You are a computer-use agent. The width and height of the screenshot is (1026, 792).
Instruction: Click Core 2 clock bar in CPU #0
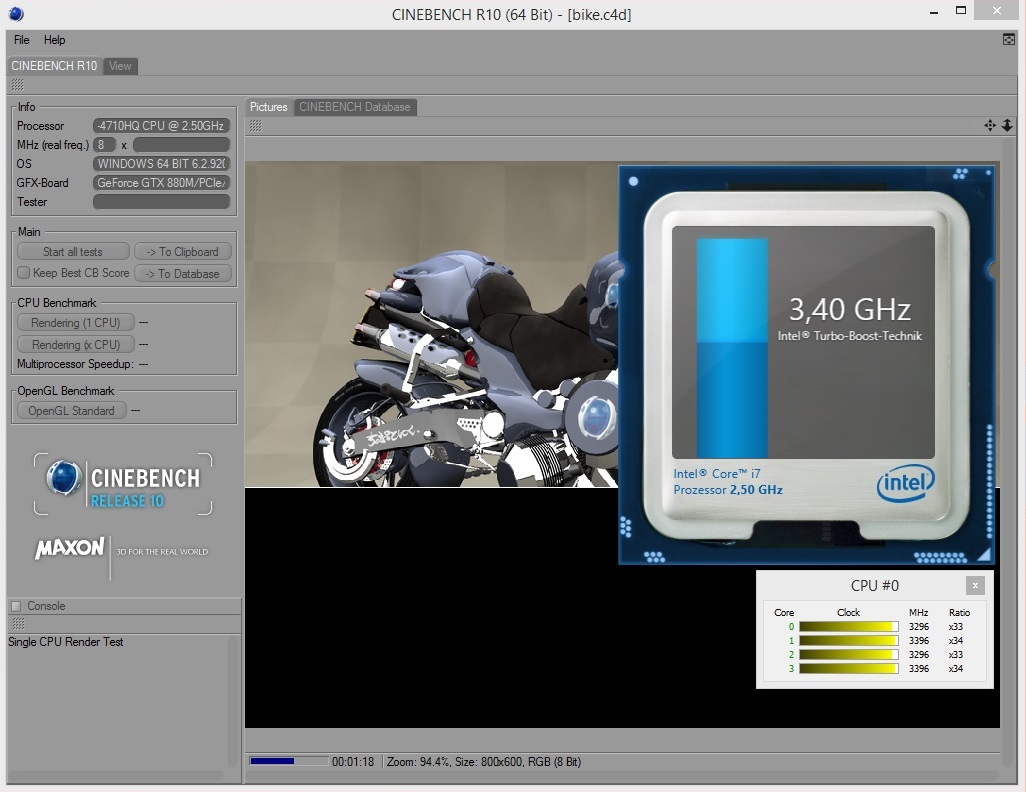[849, 655]
